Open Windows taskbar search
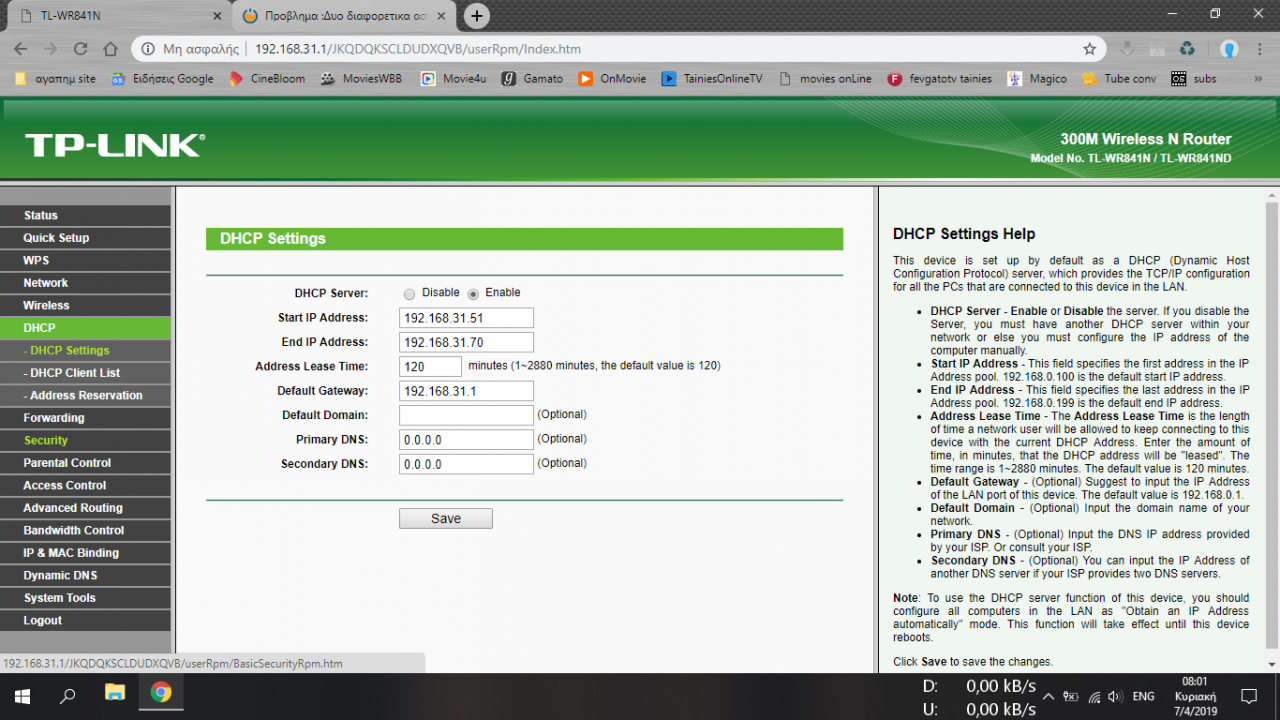 68,696
